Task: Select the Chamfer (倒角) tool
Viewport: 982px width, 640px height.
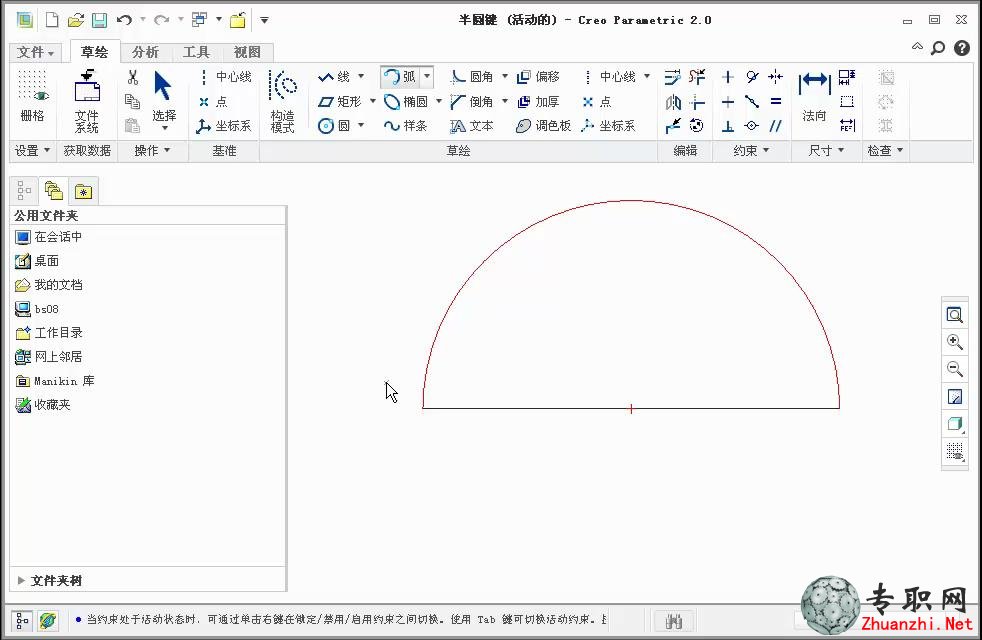Action: 472,101
